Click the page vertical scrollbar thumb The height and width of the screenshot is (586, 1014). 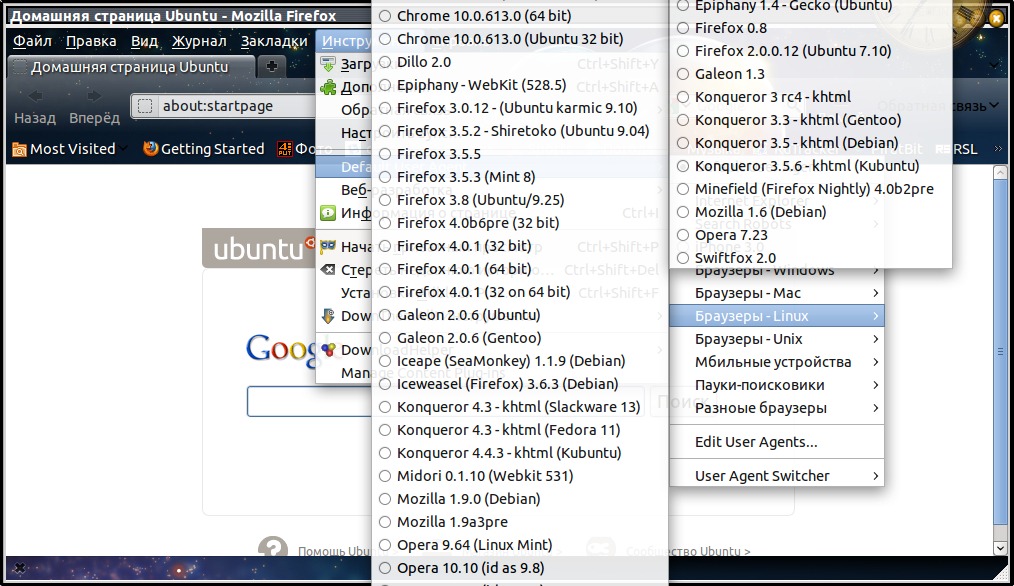pos(1000,352)
